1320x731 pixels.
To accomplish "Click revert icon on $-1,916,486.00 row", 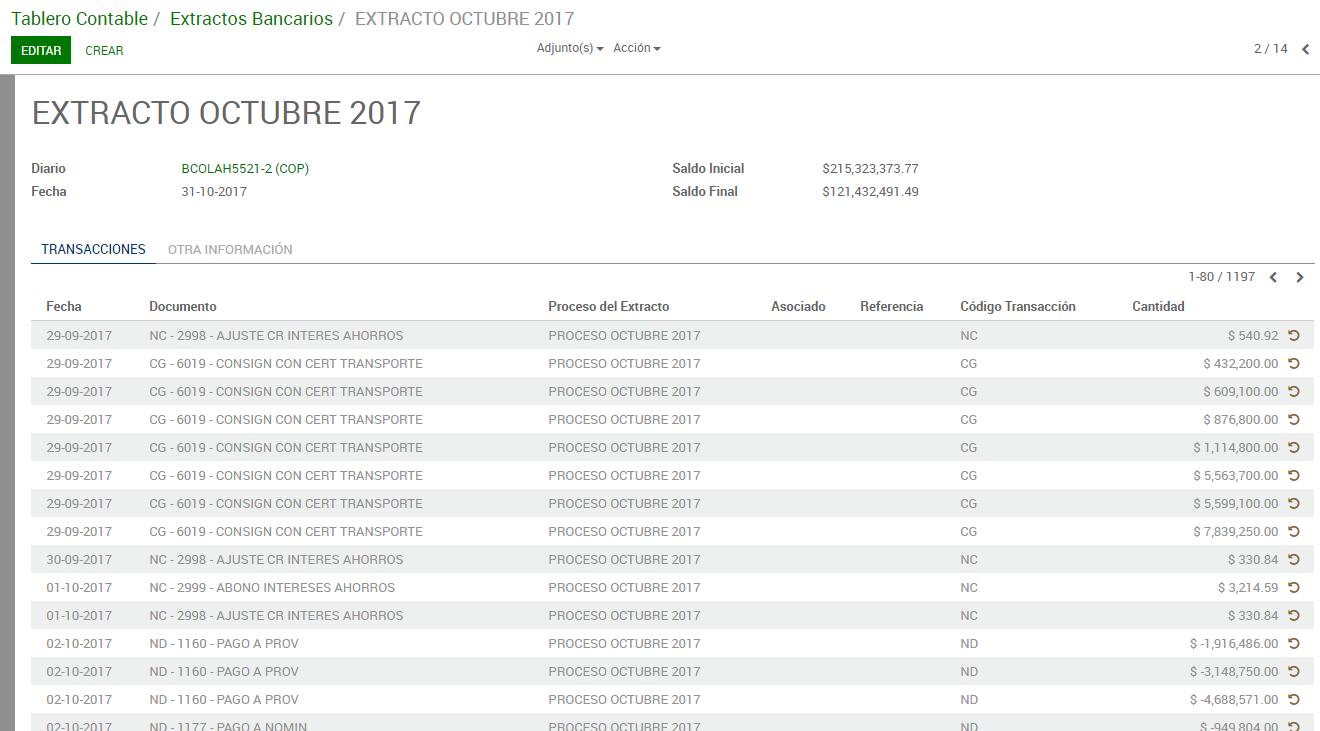I will (x=1293, y=644).
